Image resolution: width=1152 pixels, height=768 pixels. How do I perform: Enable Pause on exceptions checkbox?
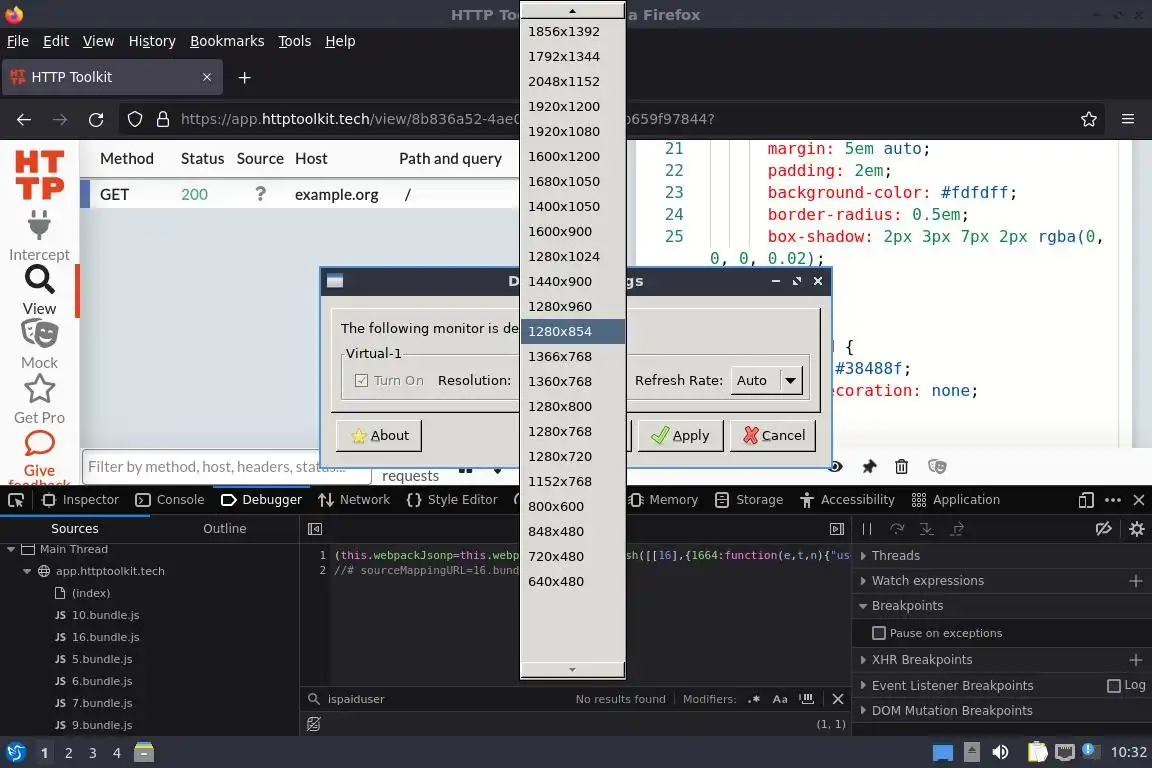(x=878, y=633)
